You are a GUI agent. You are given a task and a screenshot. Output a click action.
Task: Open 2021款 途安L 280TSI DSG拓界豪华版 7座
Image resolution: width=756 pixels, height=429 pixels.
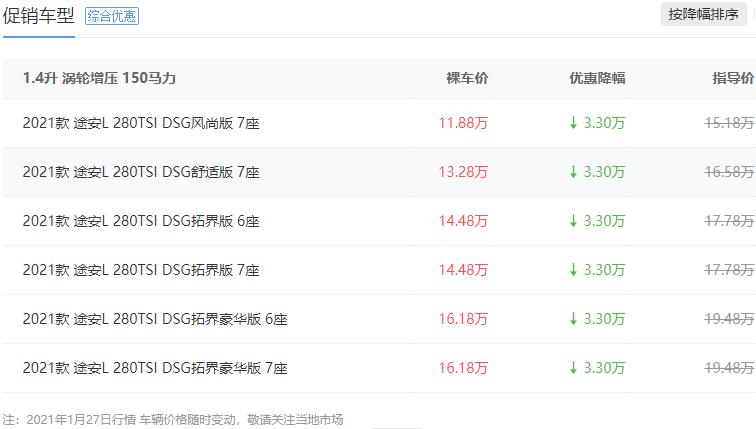tap(155, 368)
